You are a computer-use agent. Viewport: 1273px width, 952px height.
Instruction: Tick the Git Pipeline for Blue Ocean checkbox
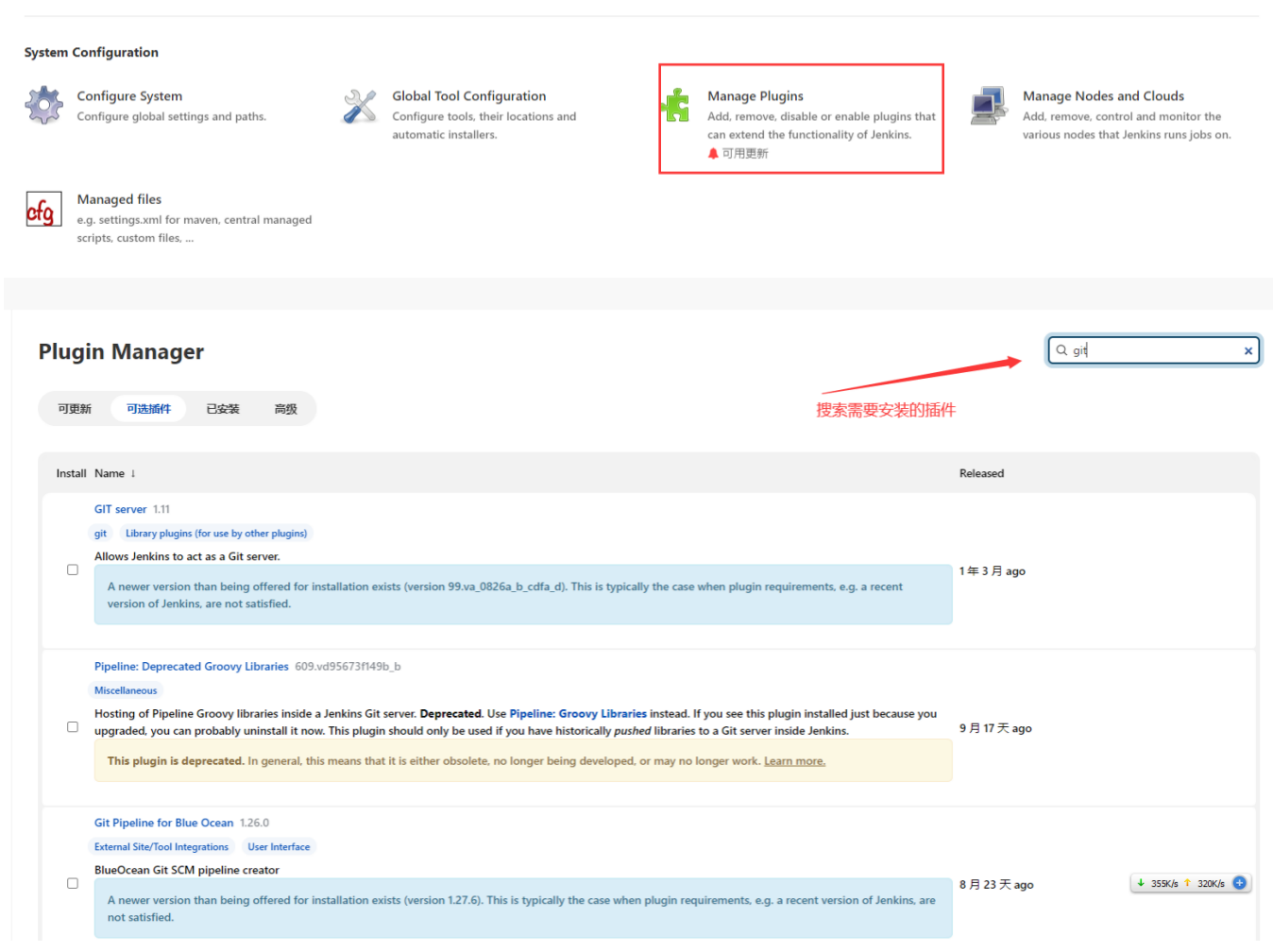tap(73, 883)
